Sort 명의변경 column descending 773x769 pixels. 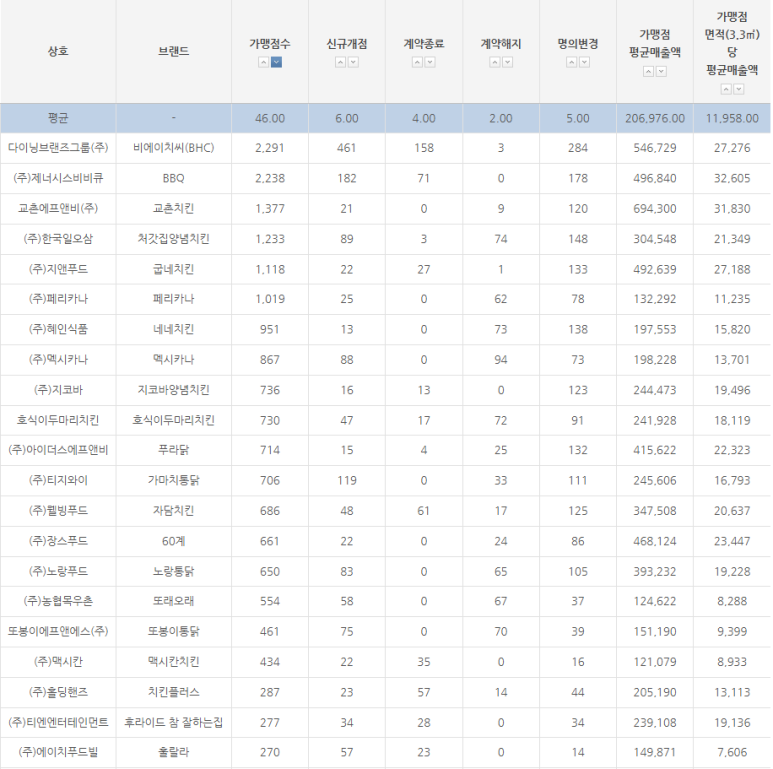coord(584,62)
